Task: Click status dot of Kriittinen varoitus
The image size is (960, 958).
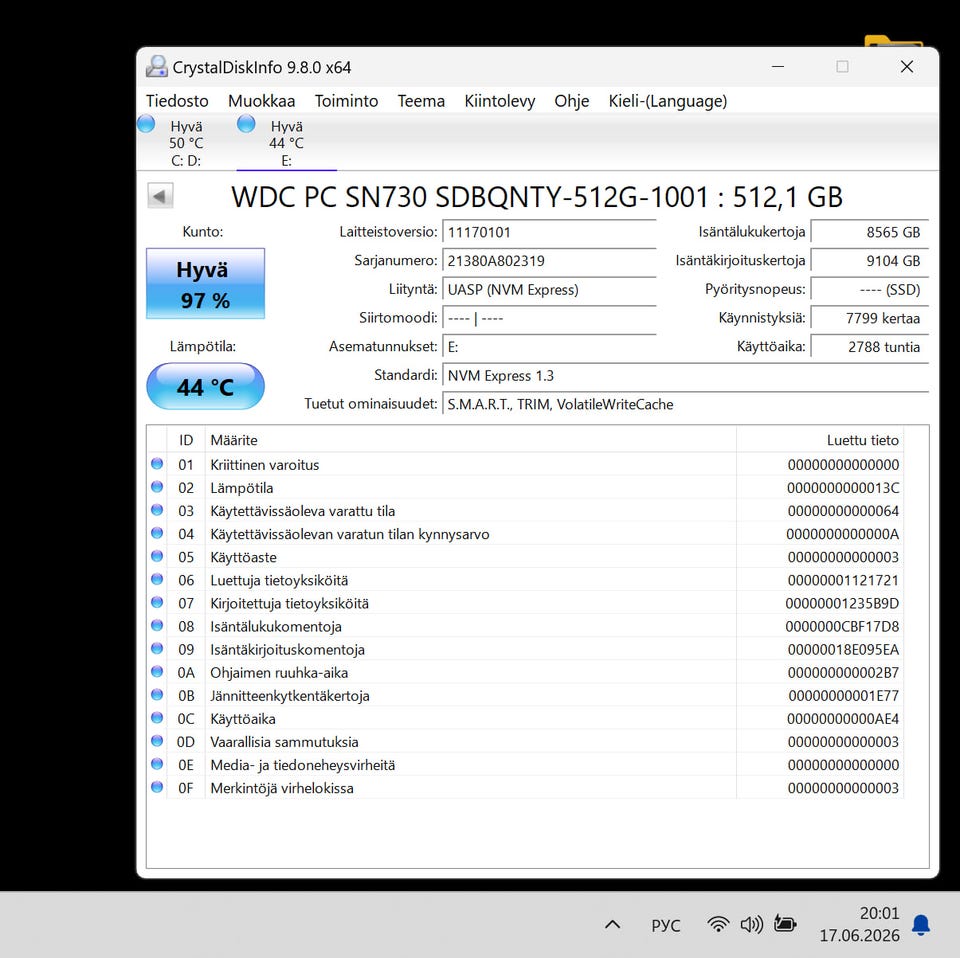Action: tap(157, 463)
